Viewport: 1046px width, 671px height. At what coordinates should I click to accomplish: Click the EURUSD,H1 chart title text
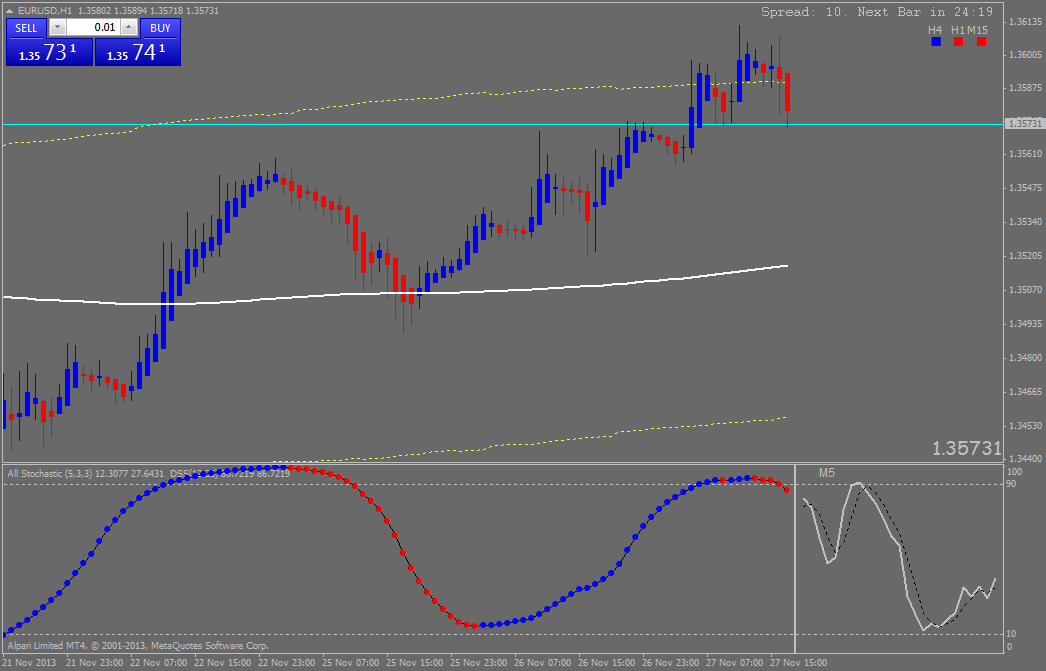click(x=45, y=11)
